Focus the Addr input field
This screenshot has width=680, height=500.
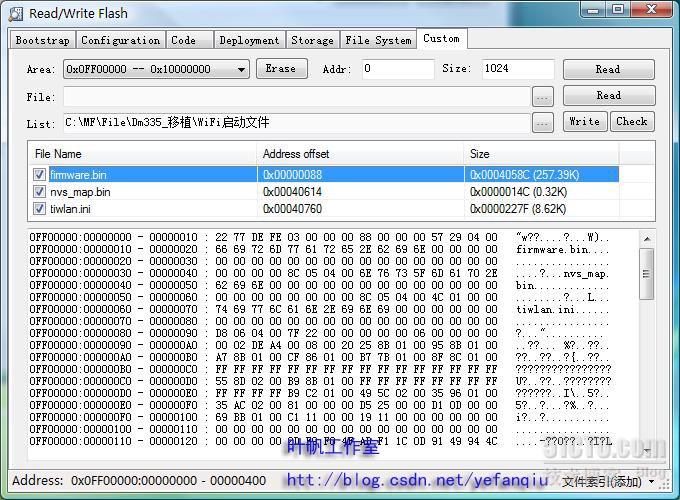[398, 69]
